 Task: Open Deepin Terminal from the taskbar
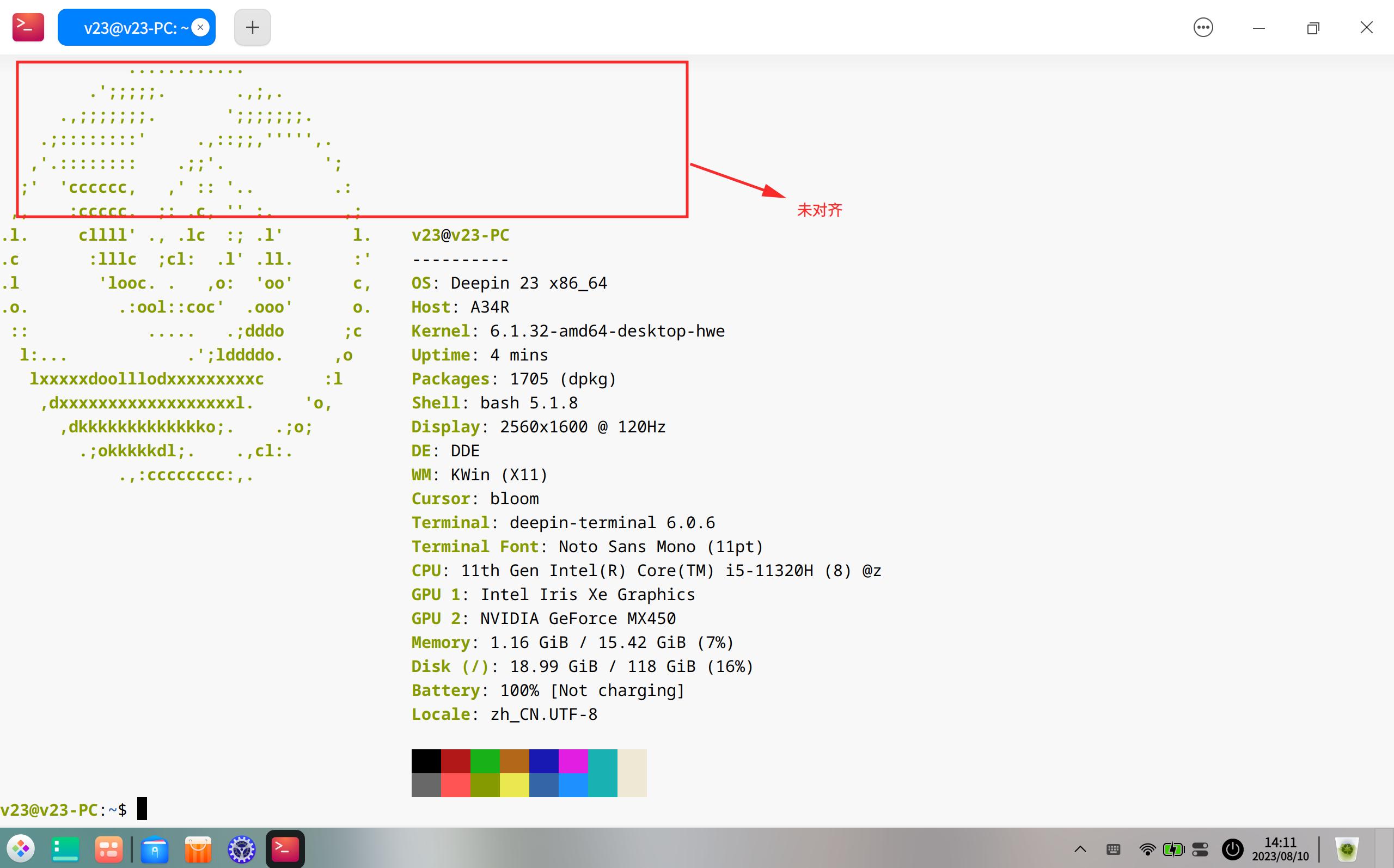285,849
